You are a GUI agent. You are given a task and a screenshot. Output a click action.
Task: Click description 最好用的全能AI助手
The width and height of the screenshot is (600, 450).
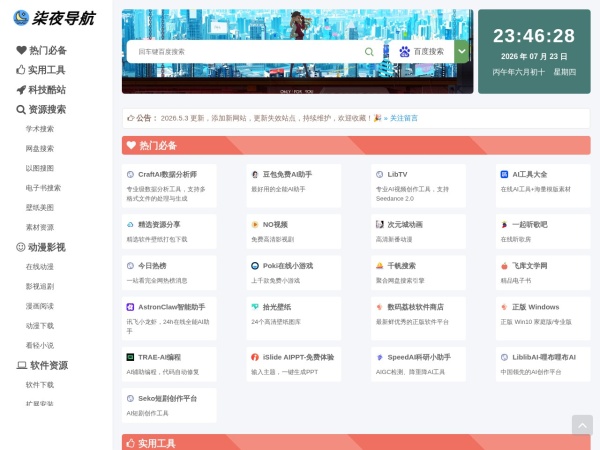click(278, 189)
